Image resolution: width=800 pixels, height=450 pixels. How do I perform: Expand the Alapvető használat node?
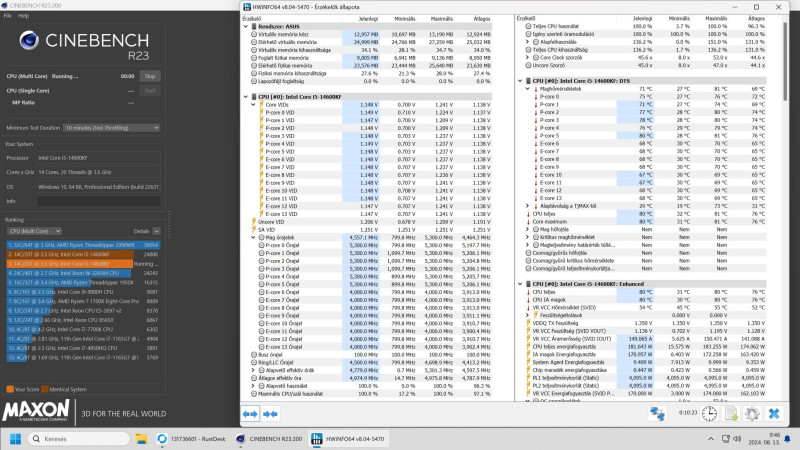(x=253, y=386)
